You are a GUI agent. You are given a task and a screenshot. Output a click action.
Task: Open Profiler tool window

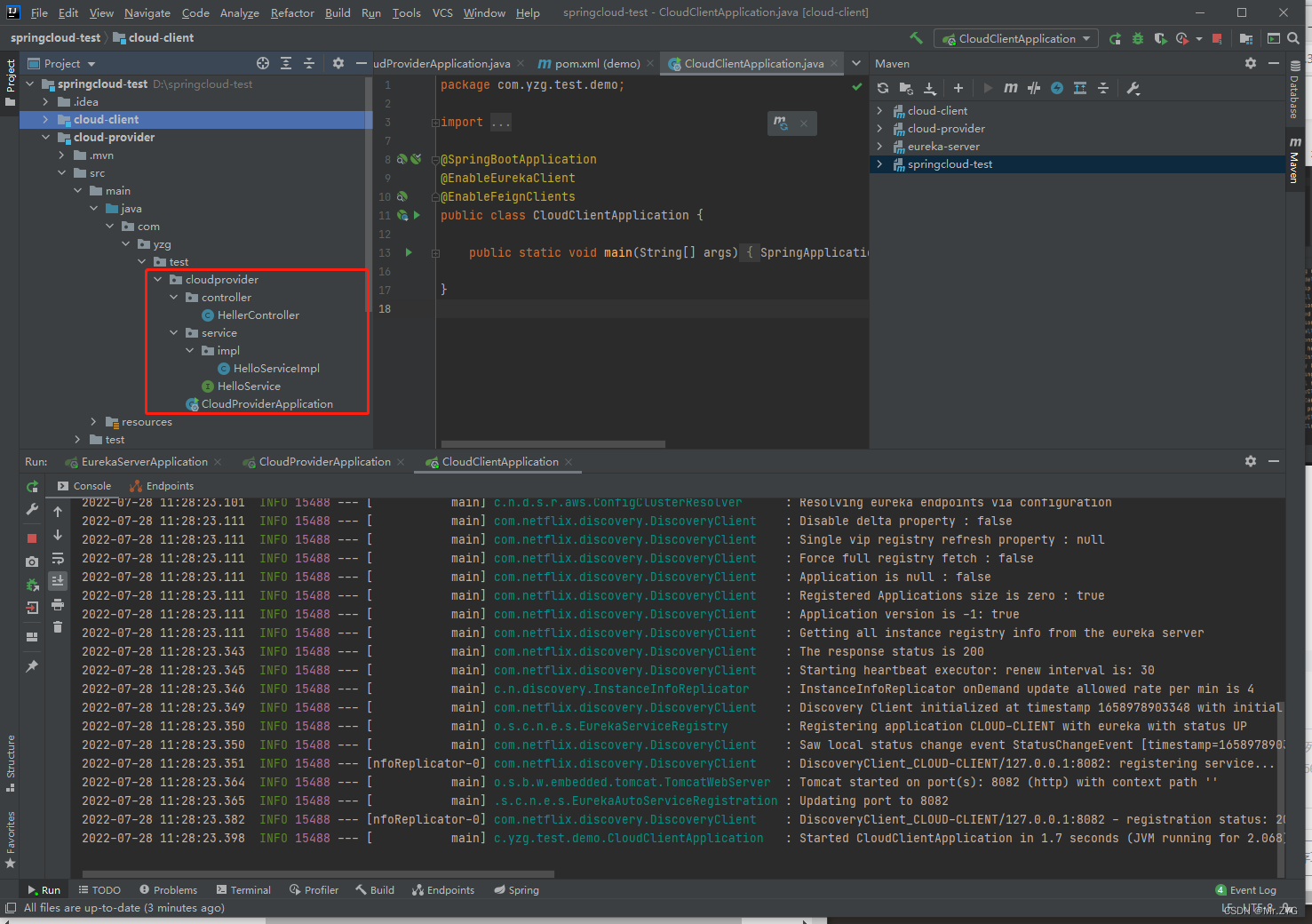click(314, 889)
